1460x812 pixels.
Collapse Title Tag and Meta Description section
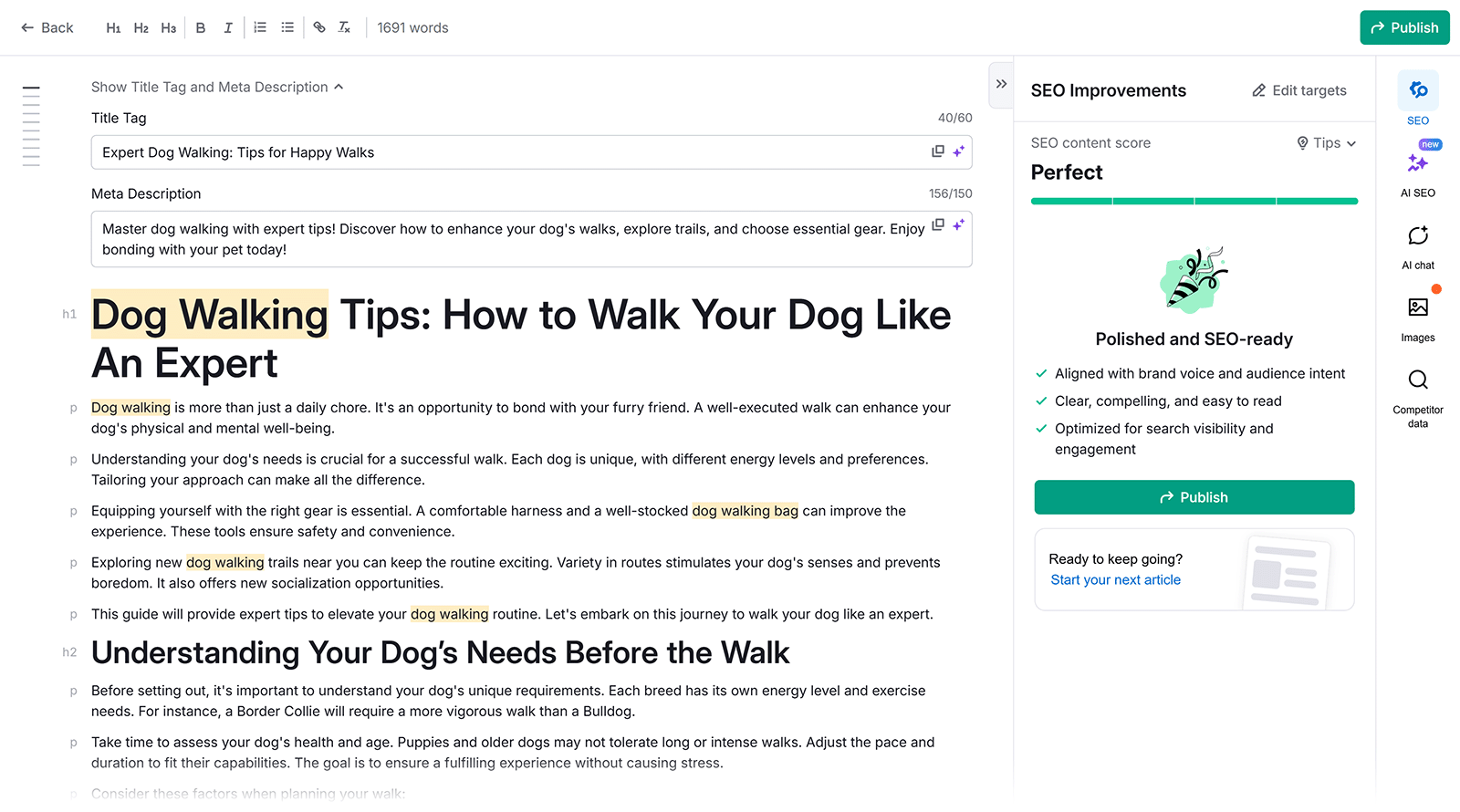pyautogui.click(x=217, y=87)
